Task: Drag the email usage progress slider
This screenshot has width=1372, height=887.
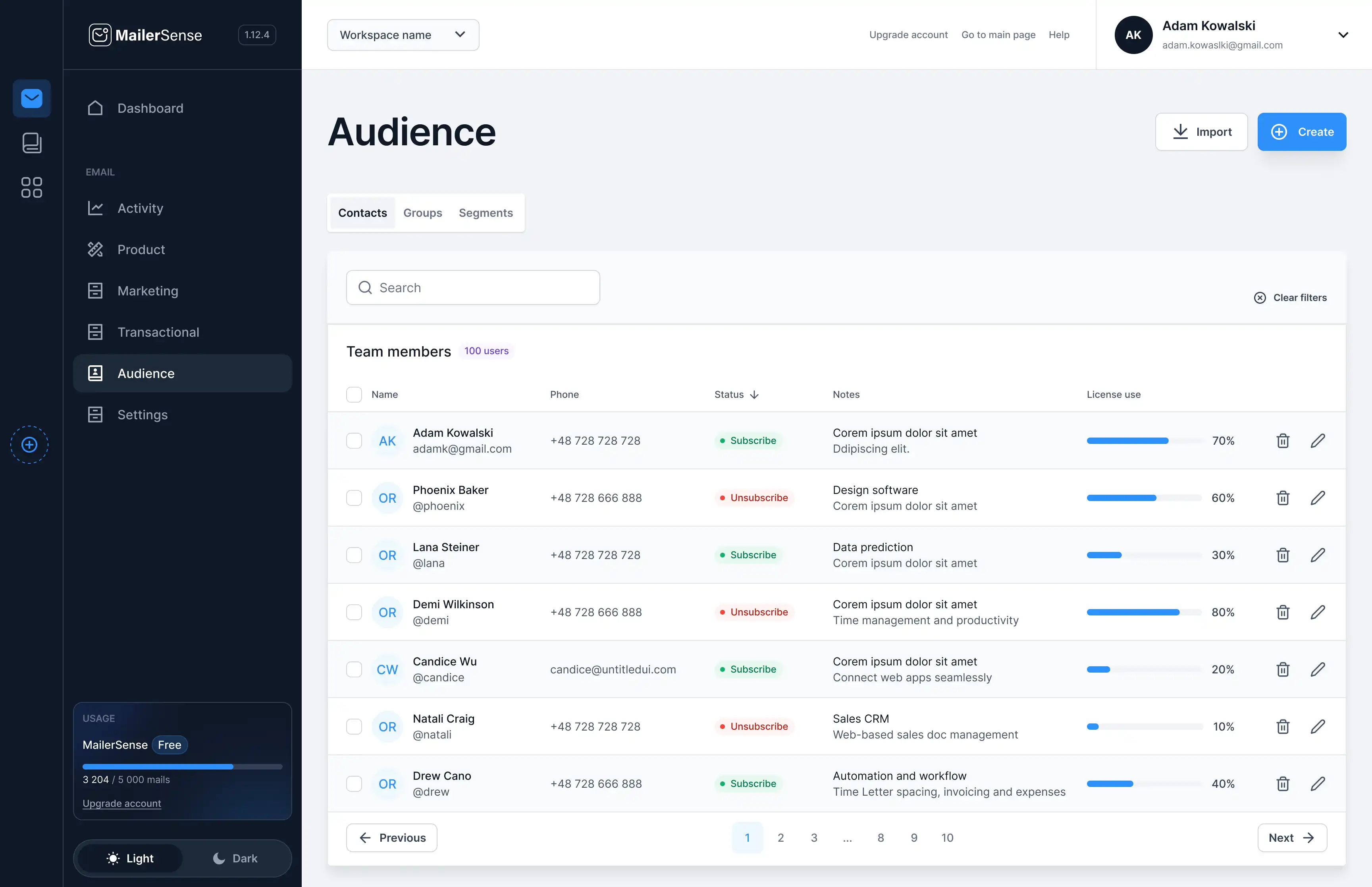Action: [x=230, y=766]
